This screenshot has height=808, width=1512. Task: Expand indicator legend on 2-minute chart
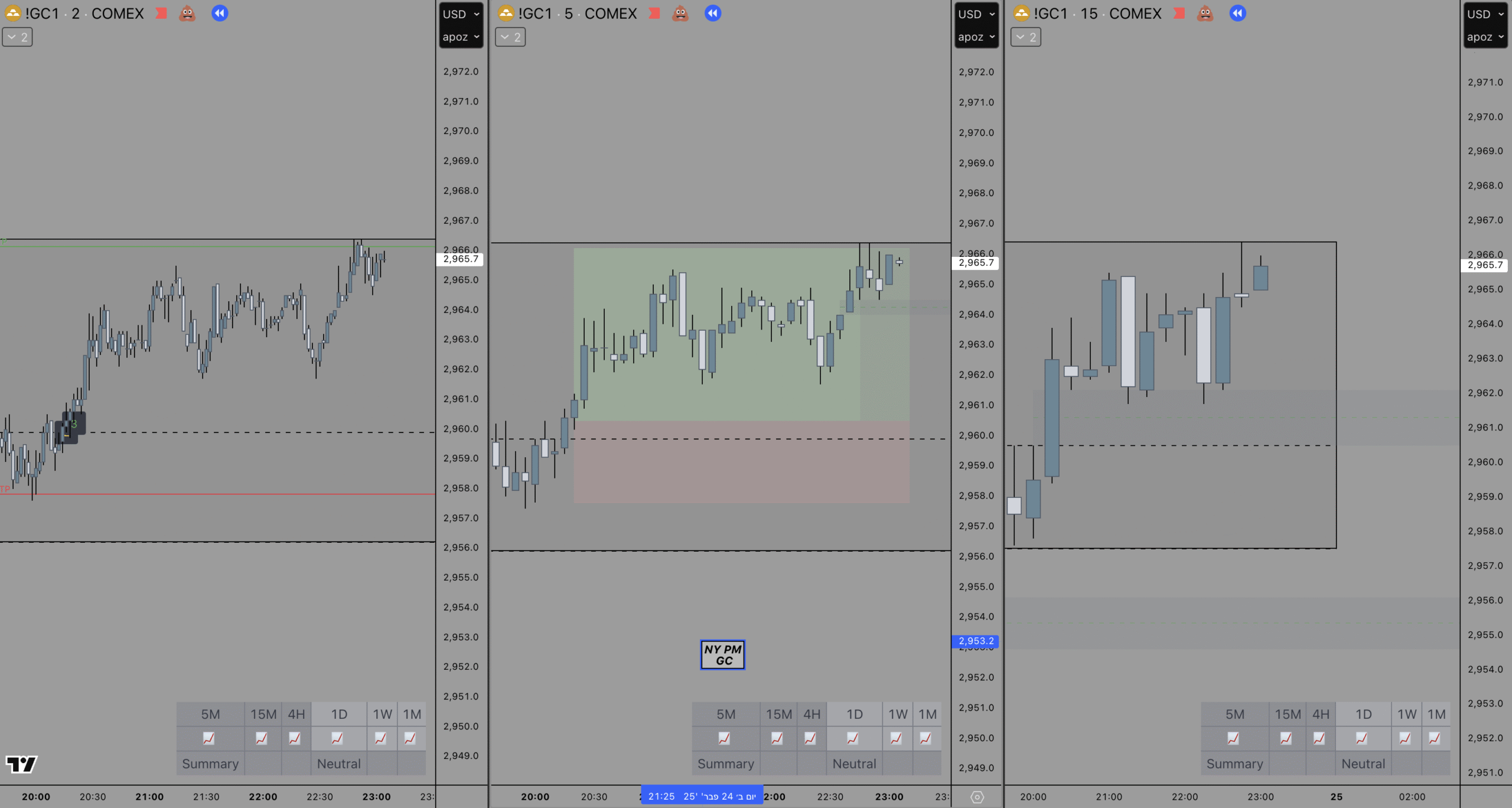tap(17, 37)
